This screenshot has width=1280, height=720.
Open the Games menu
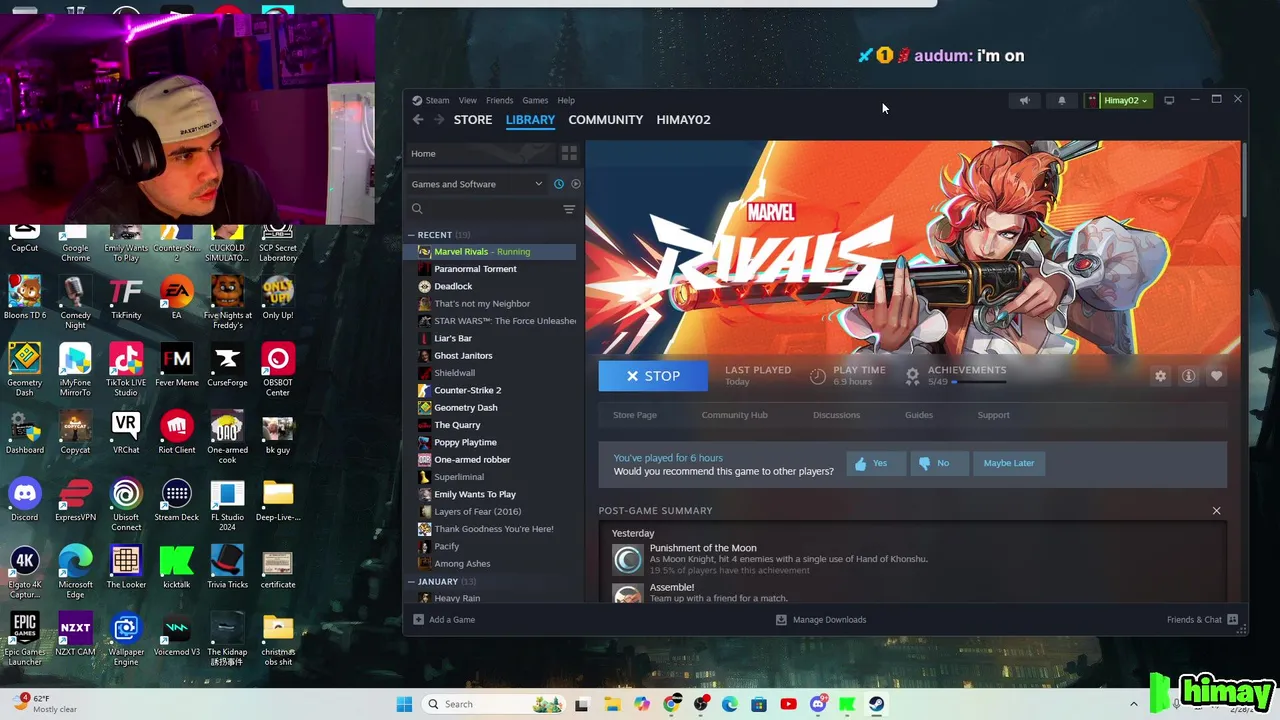pos(535,100)
